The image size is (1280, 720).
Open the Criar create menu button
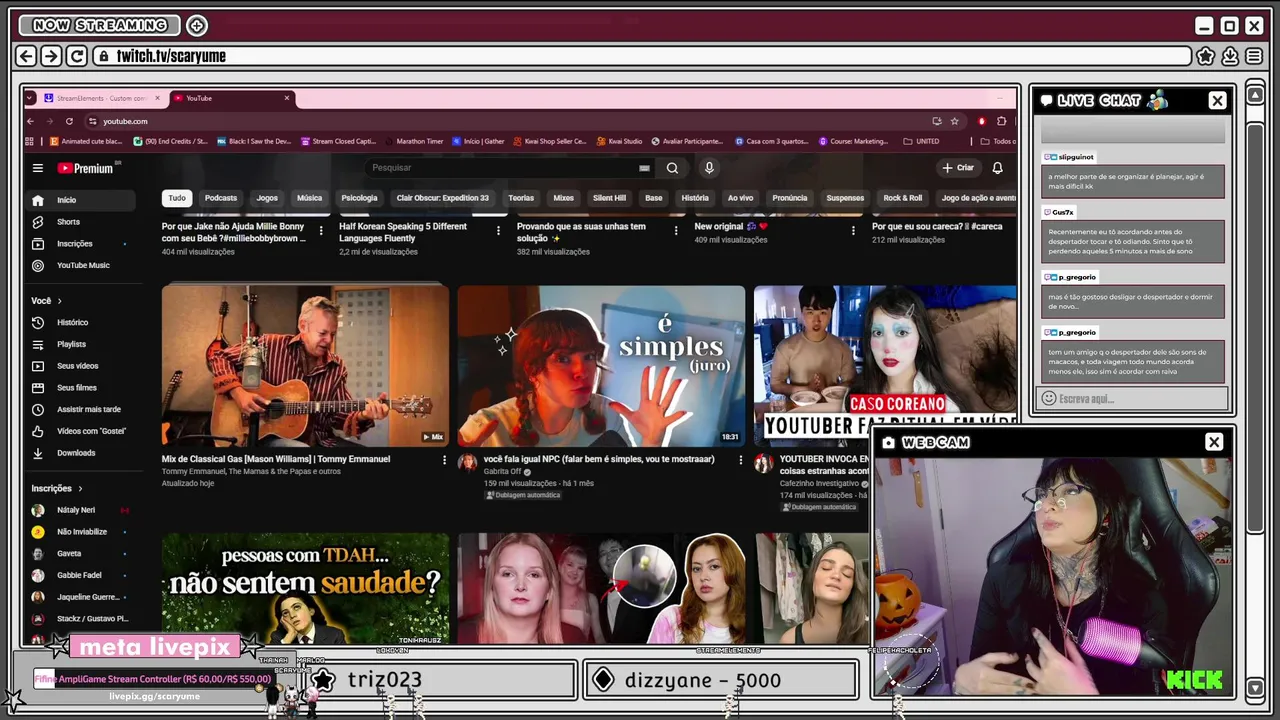(x=958, y=168)
